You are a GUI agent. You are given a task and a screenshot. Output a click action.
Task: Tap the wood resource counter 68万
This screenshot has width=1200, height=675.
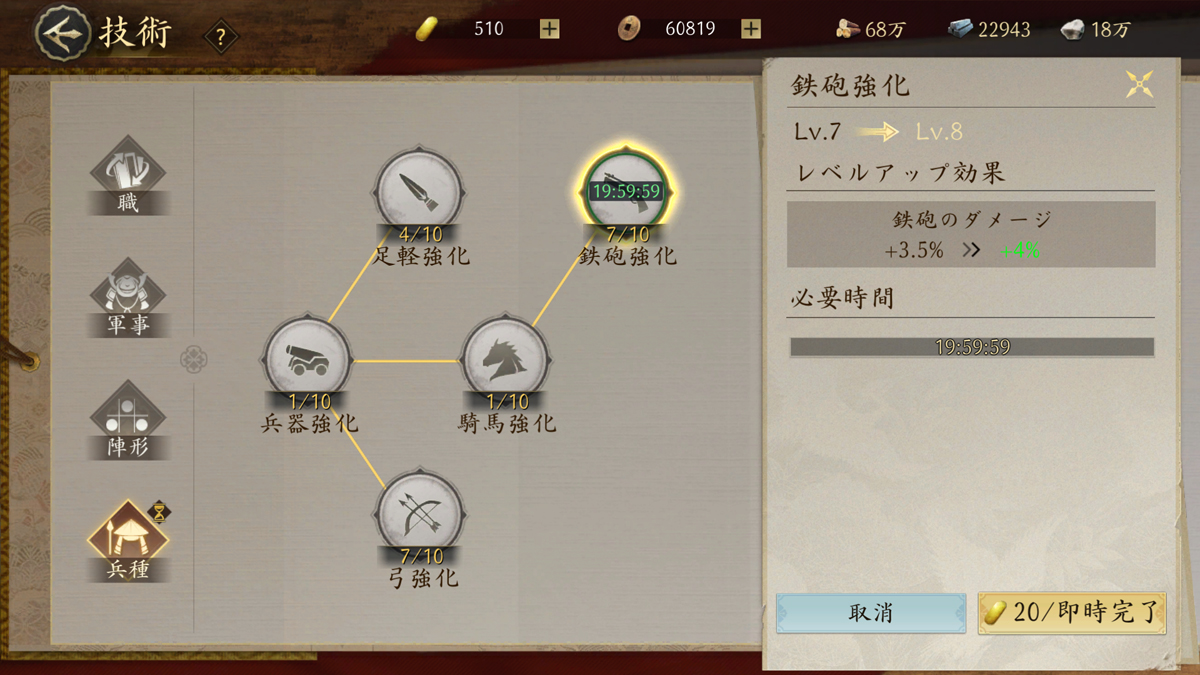click(x=870, y=29)
